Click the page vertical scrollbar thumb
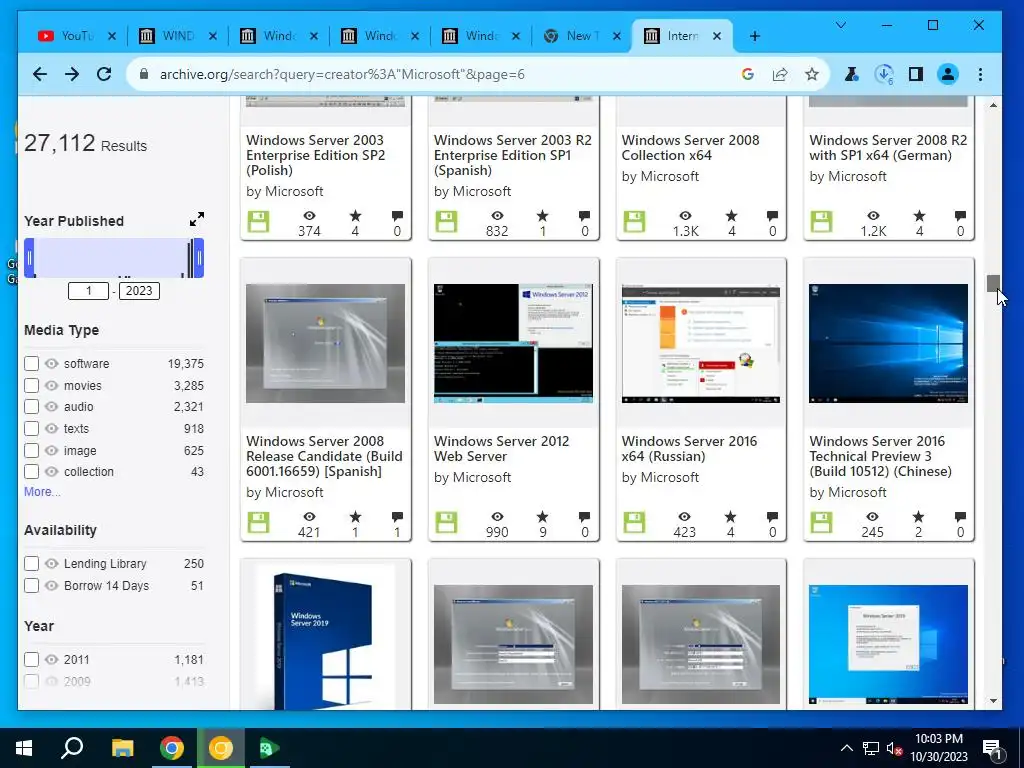Image resolution: width=1024 pixels, height=768 pixels. point(993,283)
